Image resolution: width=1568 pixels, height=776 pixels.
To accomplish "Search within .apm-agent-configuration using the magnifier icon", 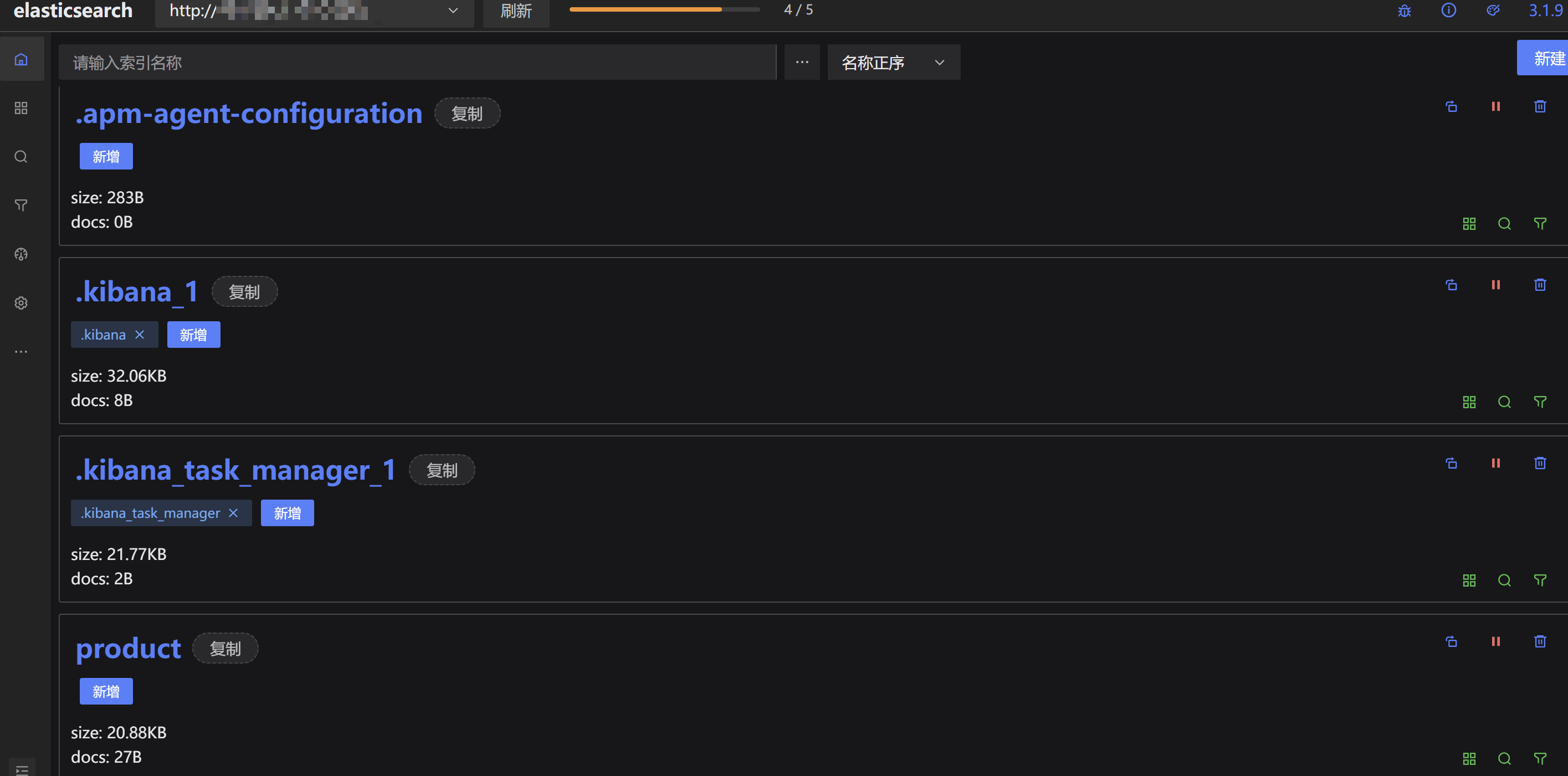I will click(x=1504, y=223).
